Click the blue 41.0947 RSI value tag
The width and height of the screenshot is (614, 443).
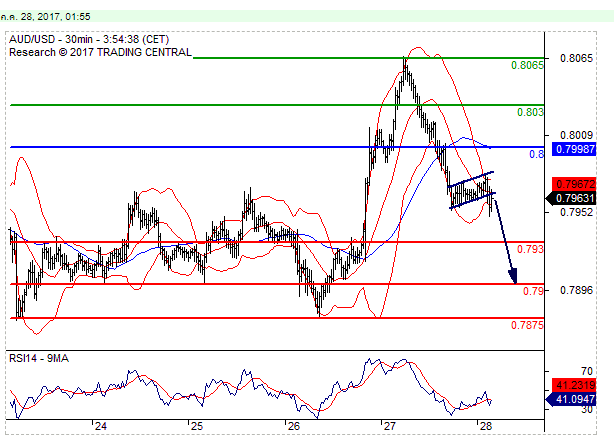(571, 399)
